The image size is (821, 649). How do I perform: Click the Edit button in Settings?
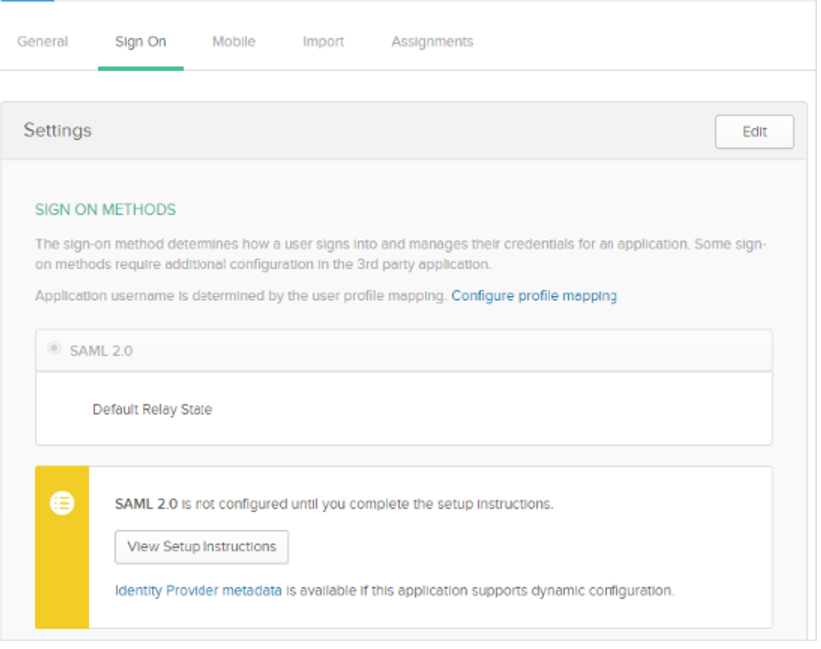(x=754, y=131)
